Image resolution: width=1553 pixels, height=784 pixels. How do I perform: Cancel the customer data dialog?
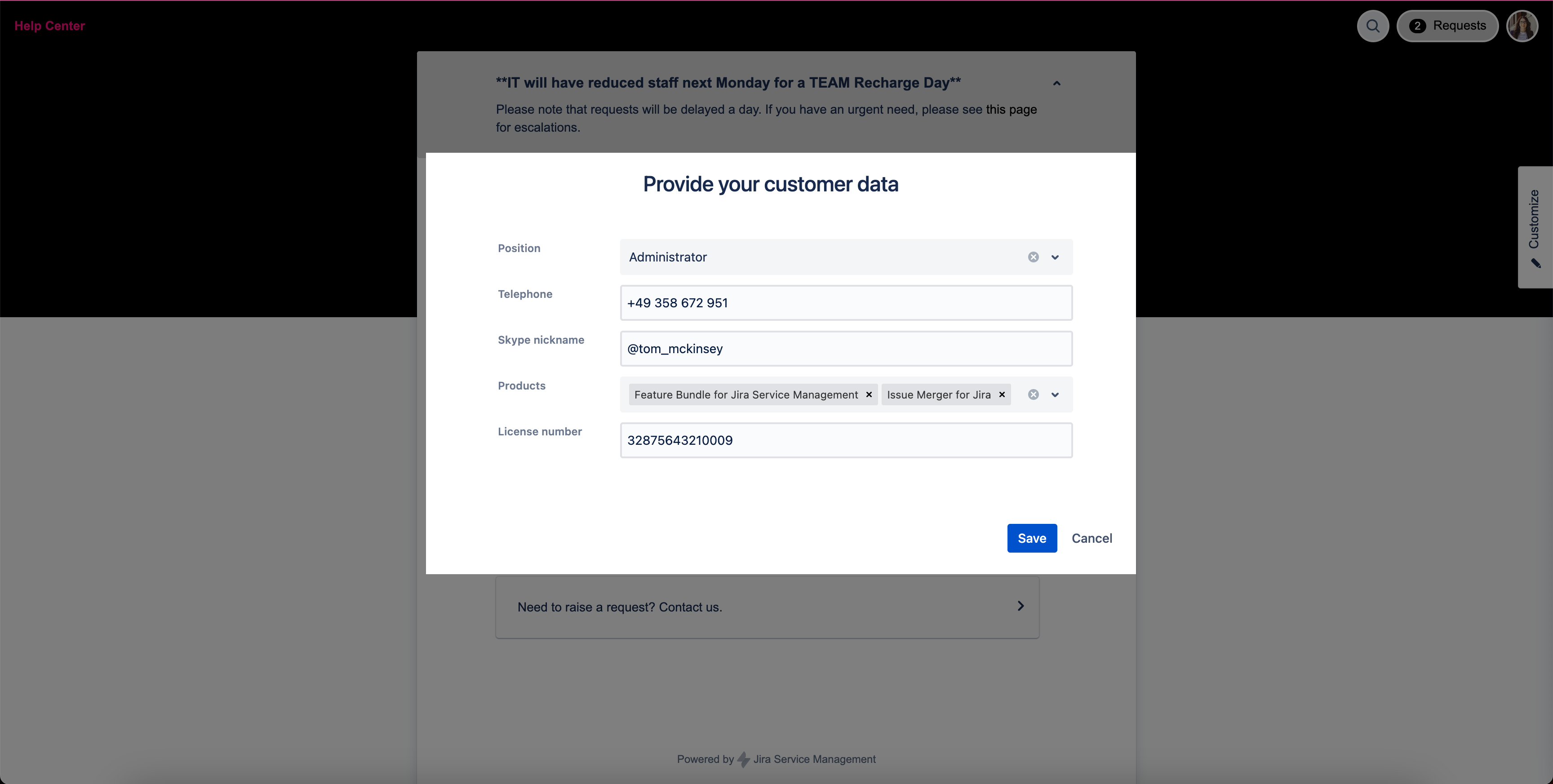tap(1091, 537)
